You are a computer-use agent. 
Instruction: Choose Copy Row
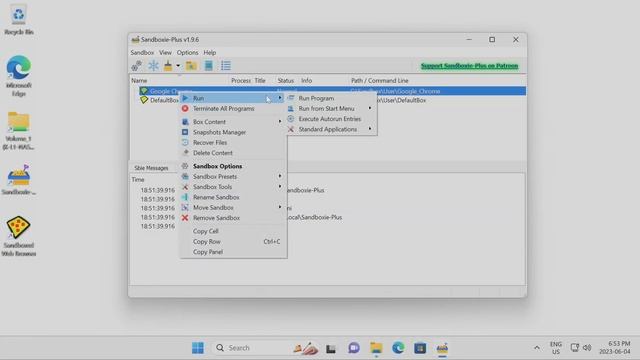pos(233,242)
